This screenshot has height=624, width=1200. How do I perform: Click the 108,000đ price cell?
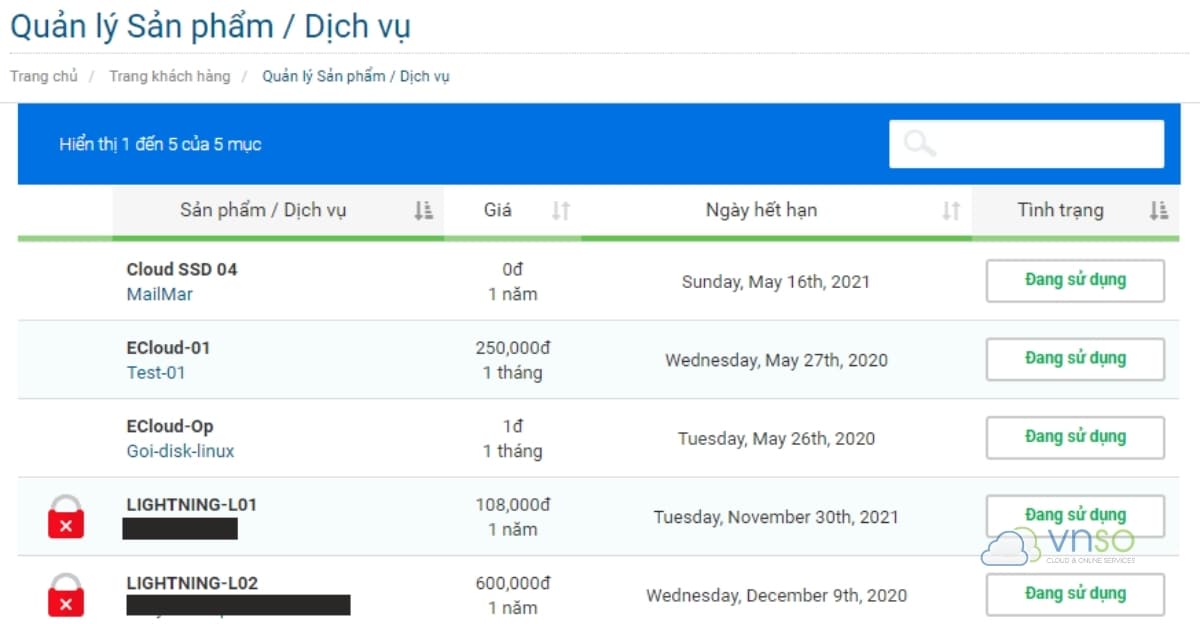pos(513,505)
